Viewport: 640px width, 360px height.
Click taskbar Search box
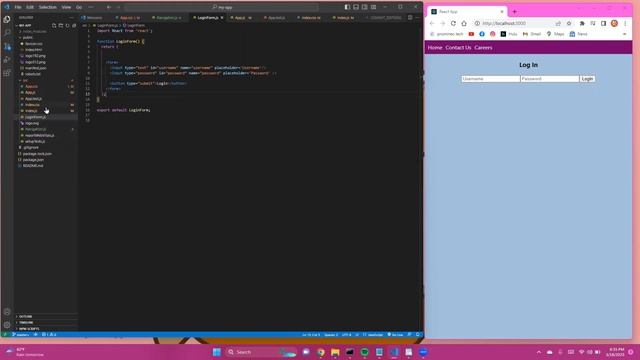click(261, 352)
